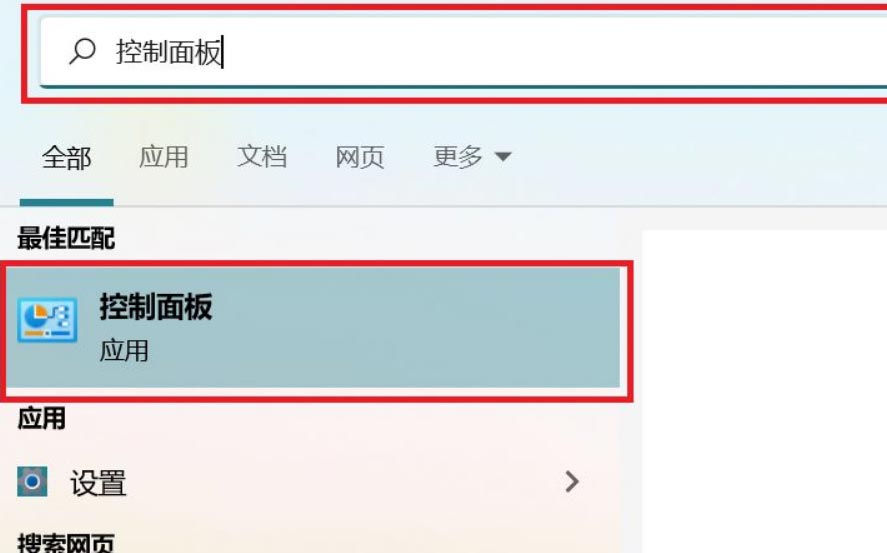The height and width of the screenshot is (553, 887).
Task: Click the Settings gear icon
Action: coord(32,482)
